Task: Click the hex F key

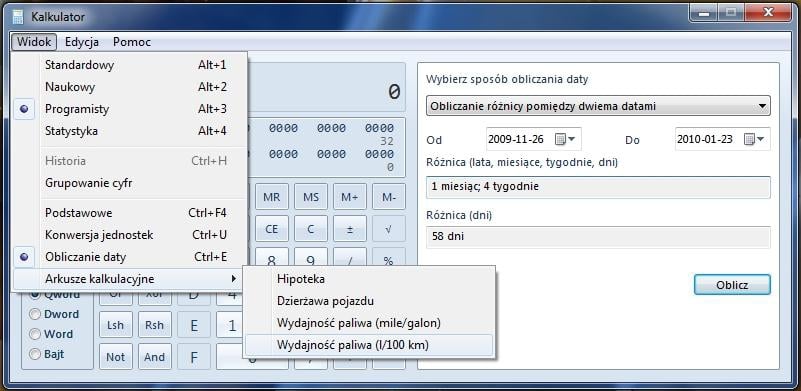Action: coord(194,357)
